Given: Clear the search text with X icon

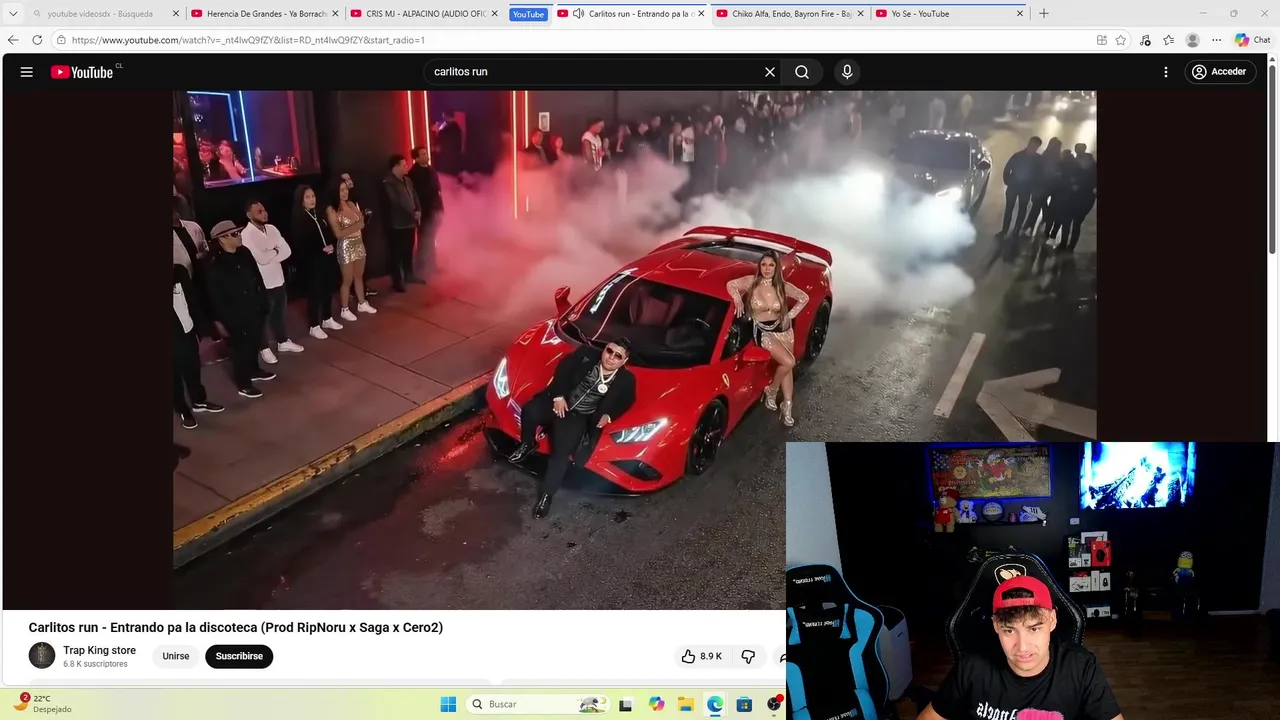Looking at the screenshot, I should point(770,72).
